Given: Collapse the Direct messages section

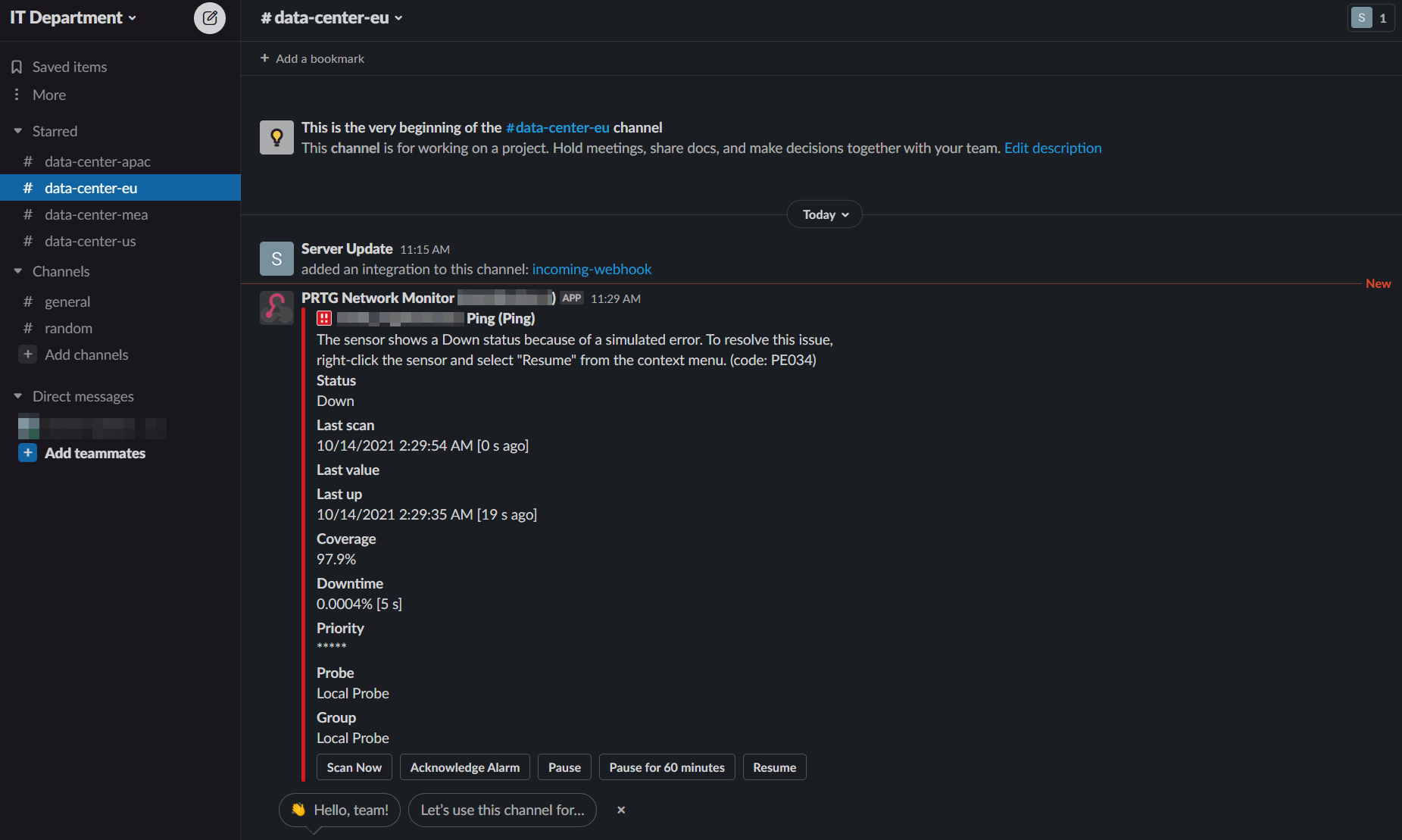Looking at the screenshot, I should coord(18,396).
